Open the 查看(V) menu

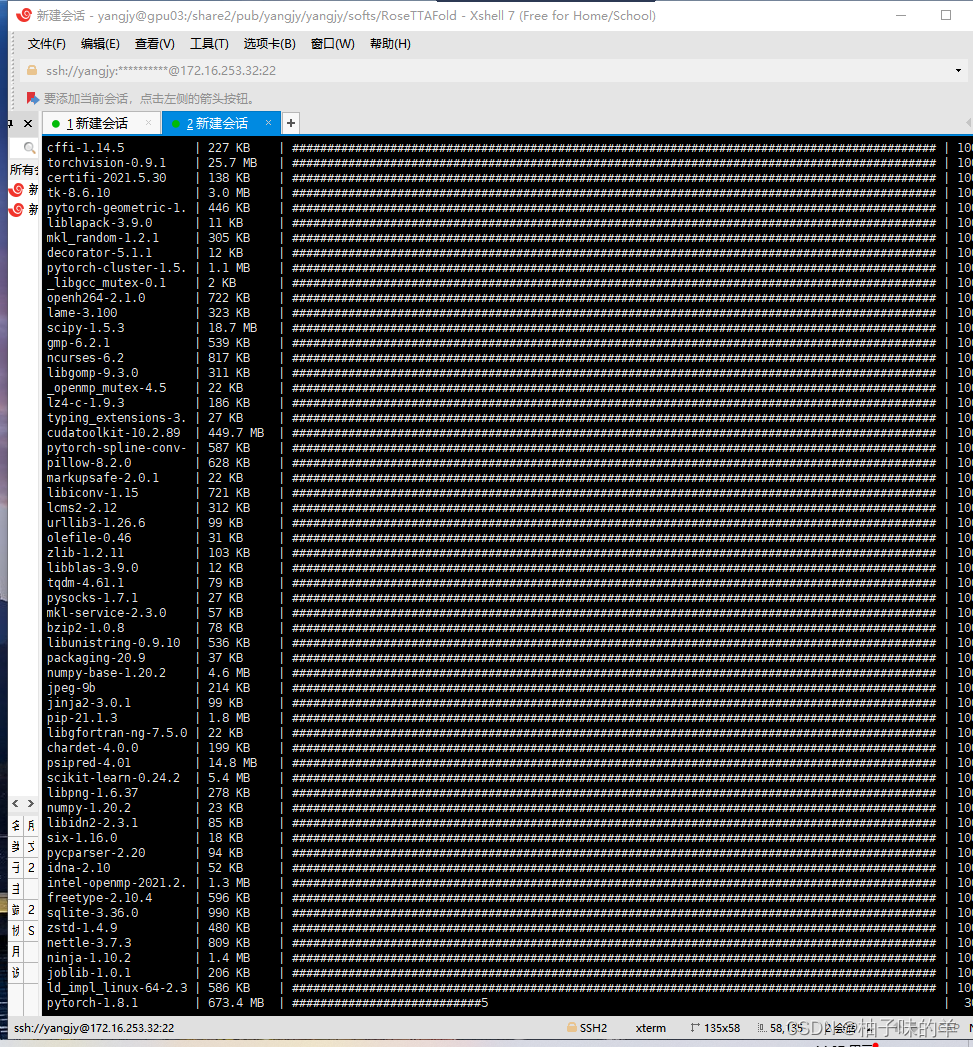point(154,44)
